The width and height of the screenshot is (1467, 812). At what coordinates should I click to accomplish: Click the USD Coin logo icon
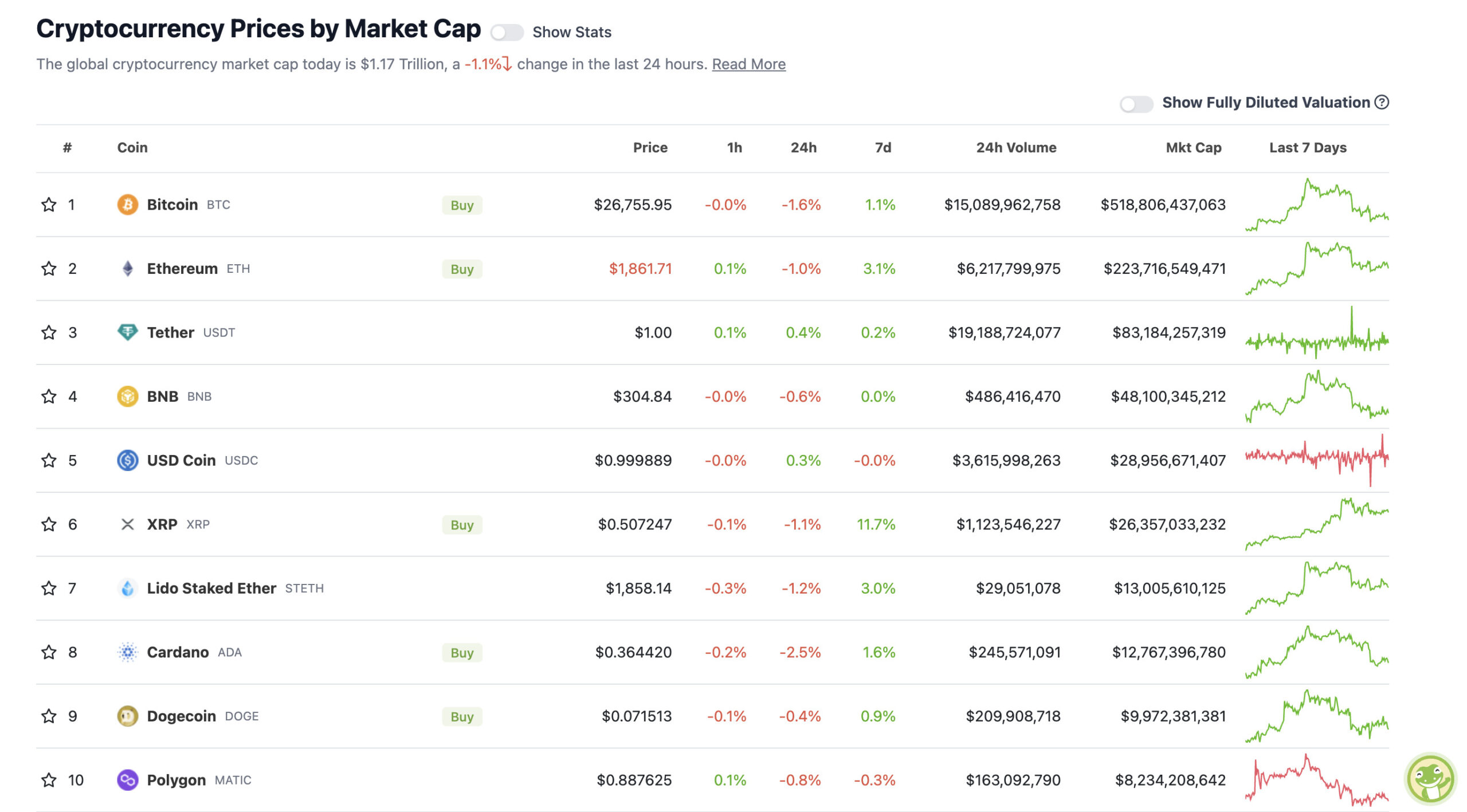(x=128, y=460)
